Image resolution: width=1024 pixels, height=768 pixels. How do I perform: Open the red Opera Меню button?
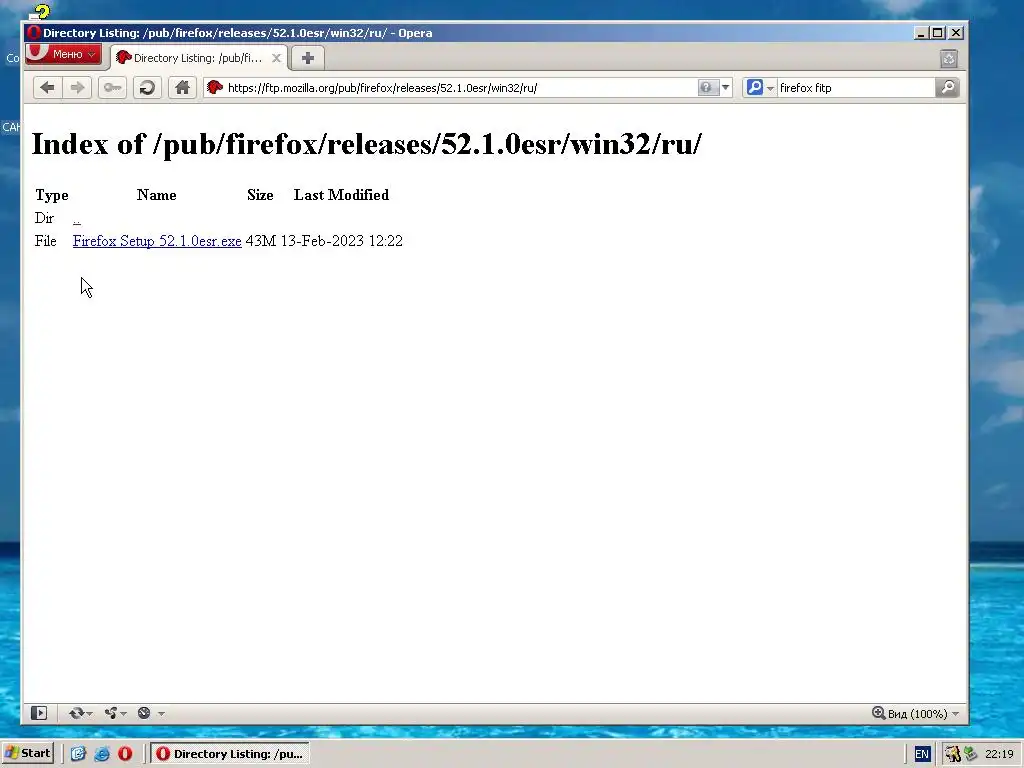coord(63,54)
